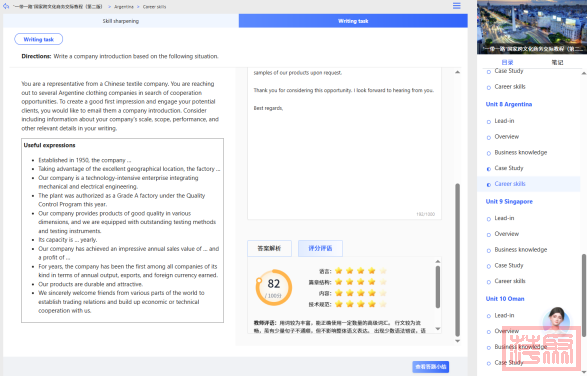Click the virtual assistant avatar icon
The image size is (587, 376).
click(x=557, y=319)
